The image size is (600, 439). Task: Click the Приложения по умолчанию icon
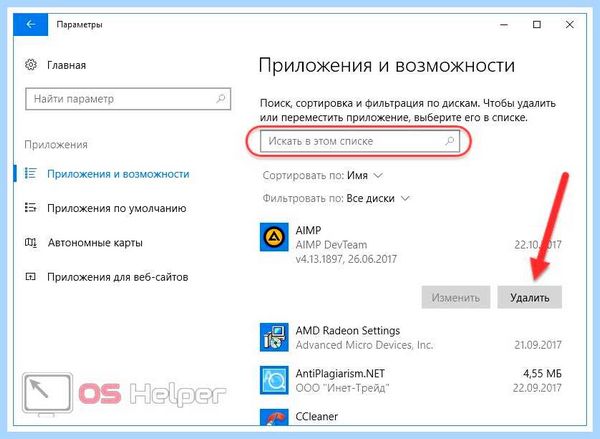[31, 208]
